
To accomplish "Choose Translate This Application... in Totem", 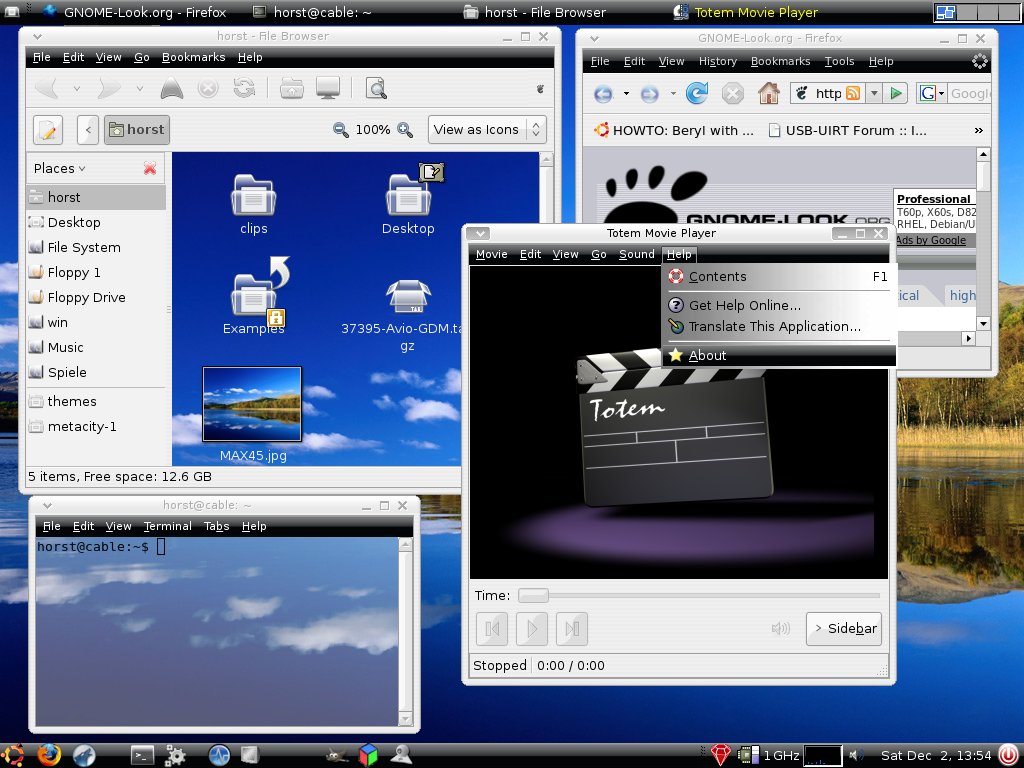I will coord(778,327).
